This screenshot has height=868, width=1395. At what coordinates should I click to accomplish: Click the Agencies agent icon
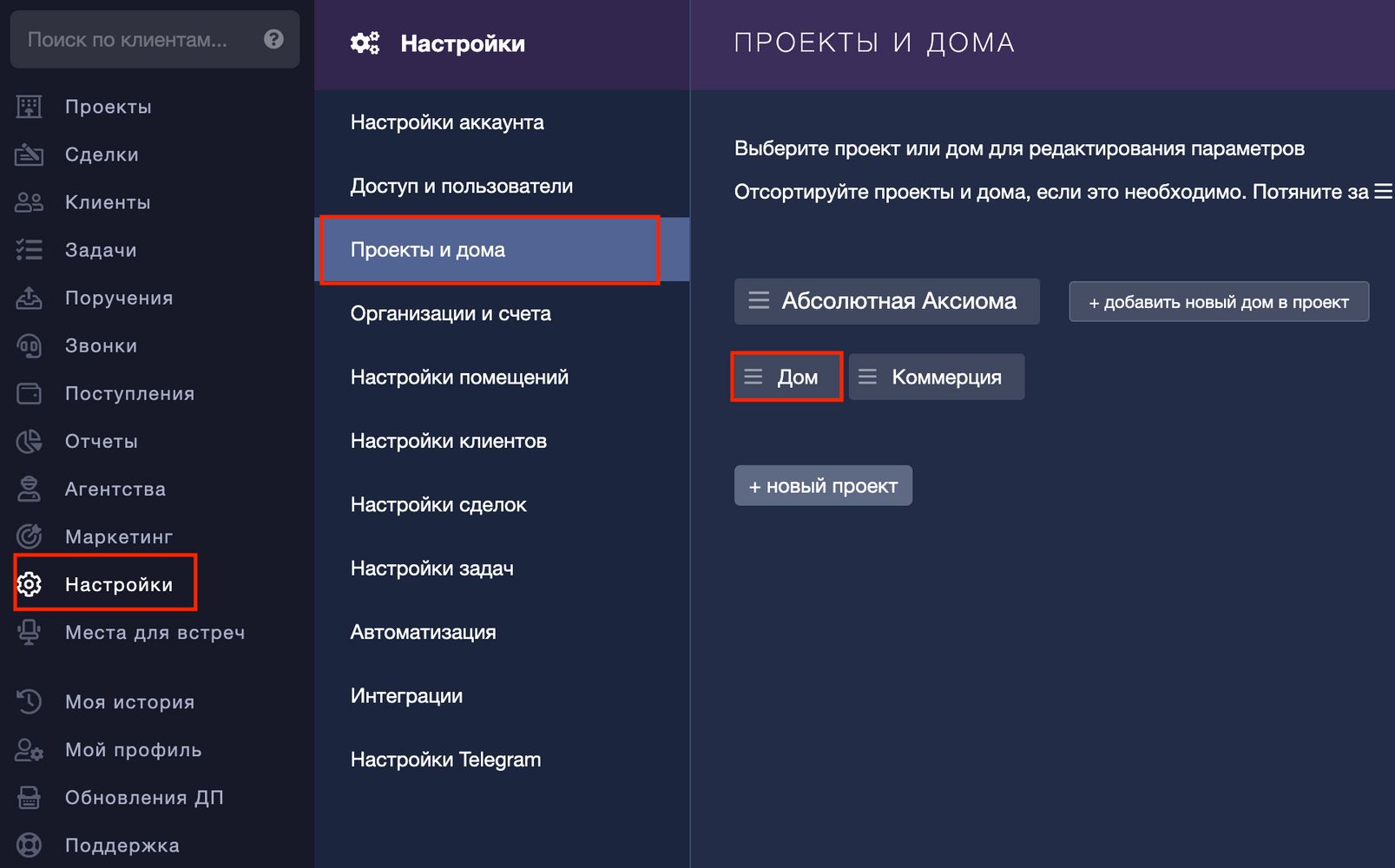[x=29, y=489]
